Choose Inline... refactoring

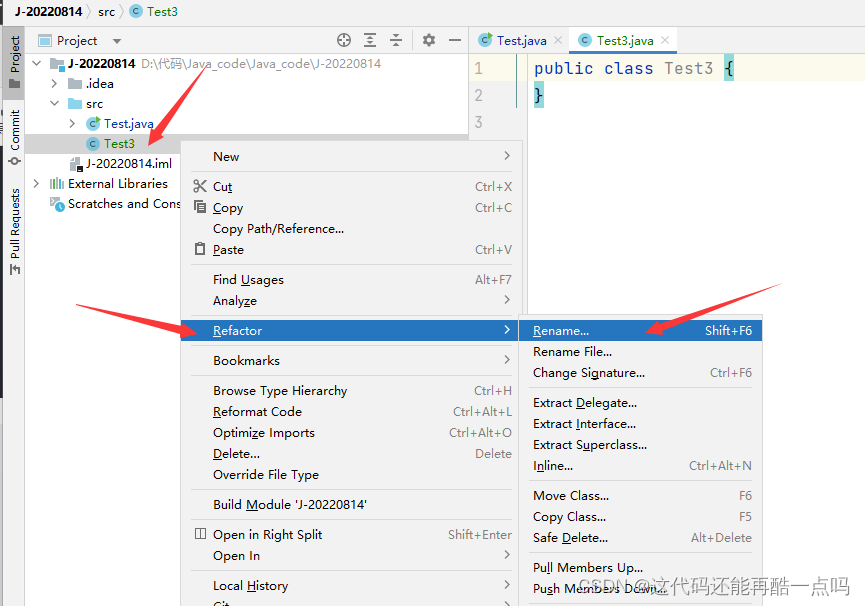pyautogui.click(x=640, y=465)
